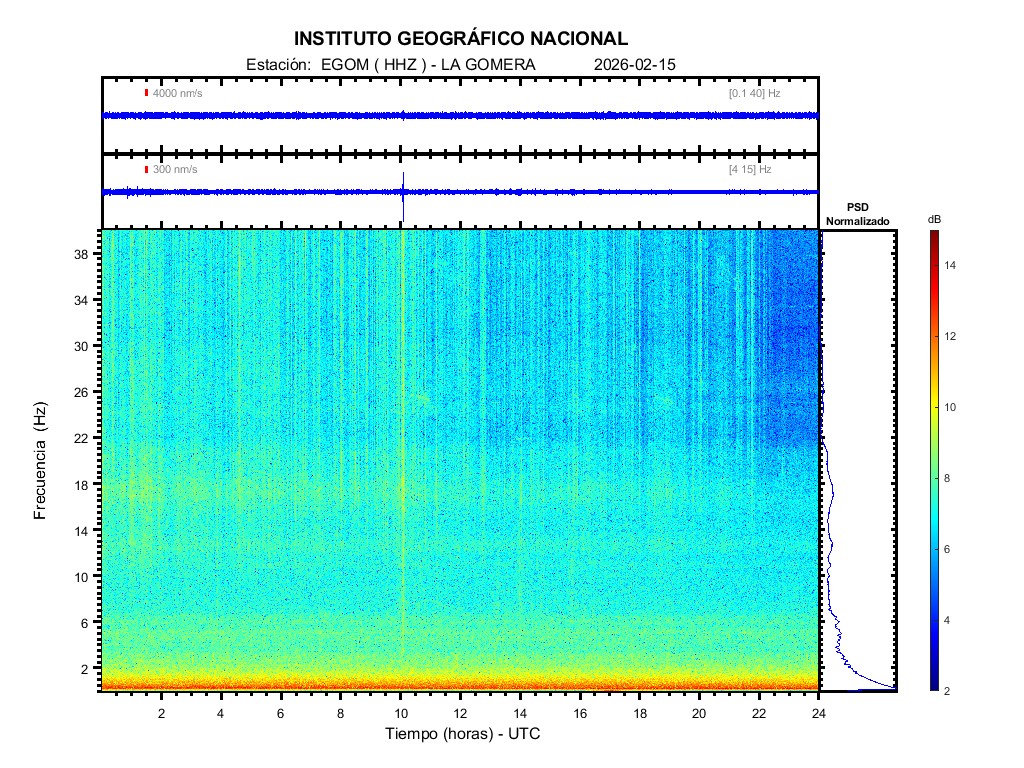This screenshot has width=1024, height=768.
Task: Click the PSD Normalizado panel heading
Action: (x=857, y=215)
